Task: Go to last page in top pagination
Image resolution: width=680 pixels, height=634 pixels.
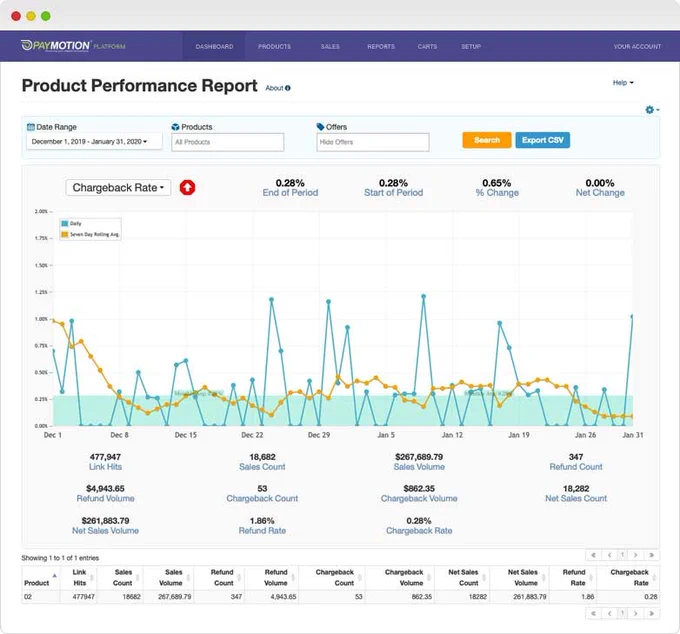Action: click(651, 555)
